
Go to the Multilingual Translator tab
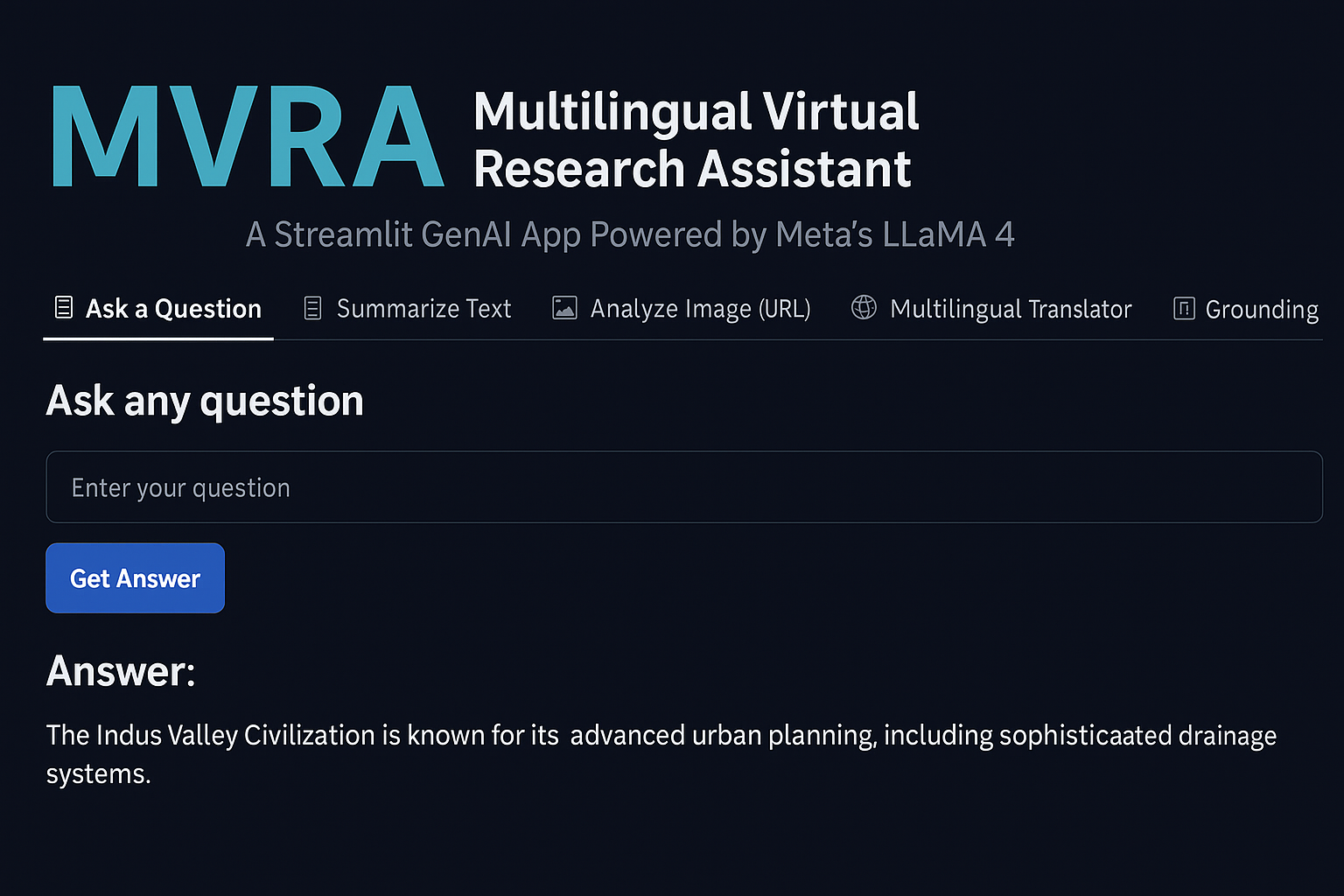1011,309
